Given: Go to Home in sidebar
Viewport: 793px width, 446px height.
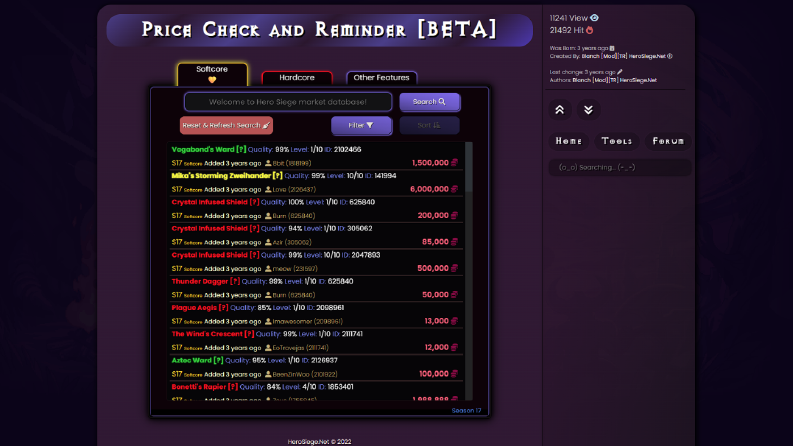Looking at the screenshot, I should [569, 141].
